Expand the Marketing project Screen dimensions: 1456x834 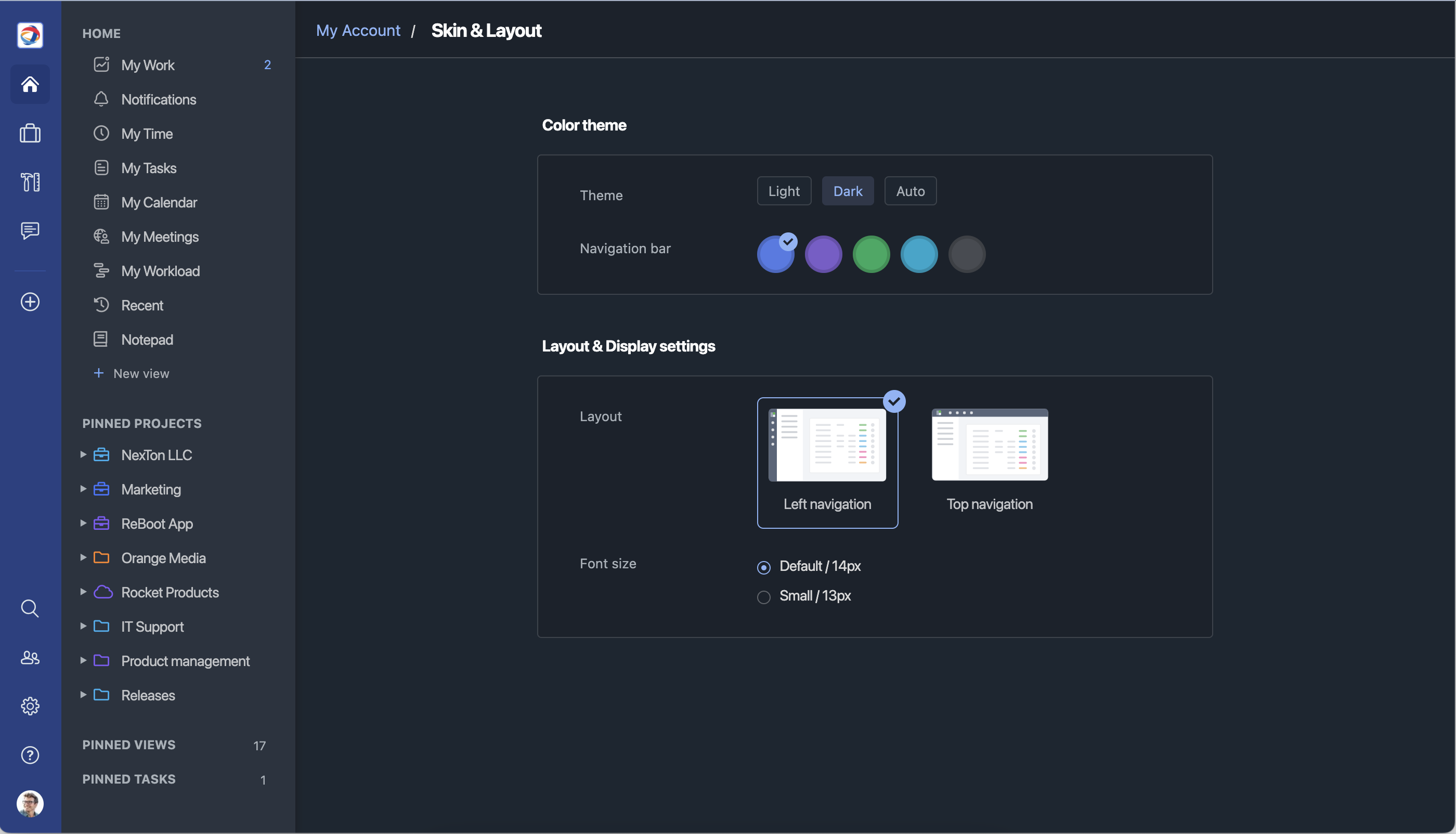point(83,489)
